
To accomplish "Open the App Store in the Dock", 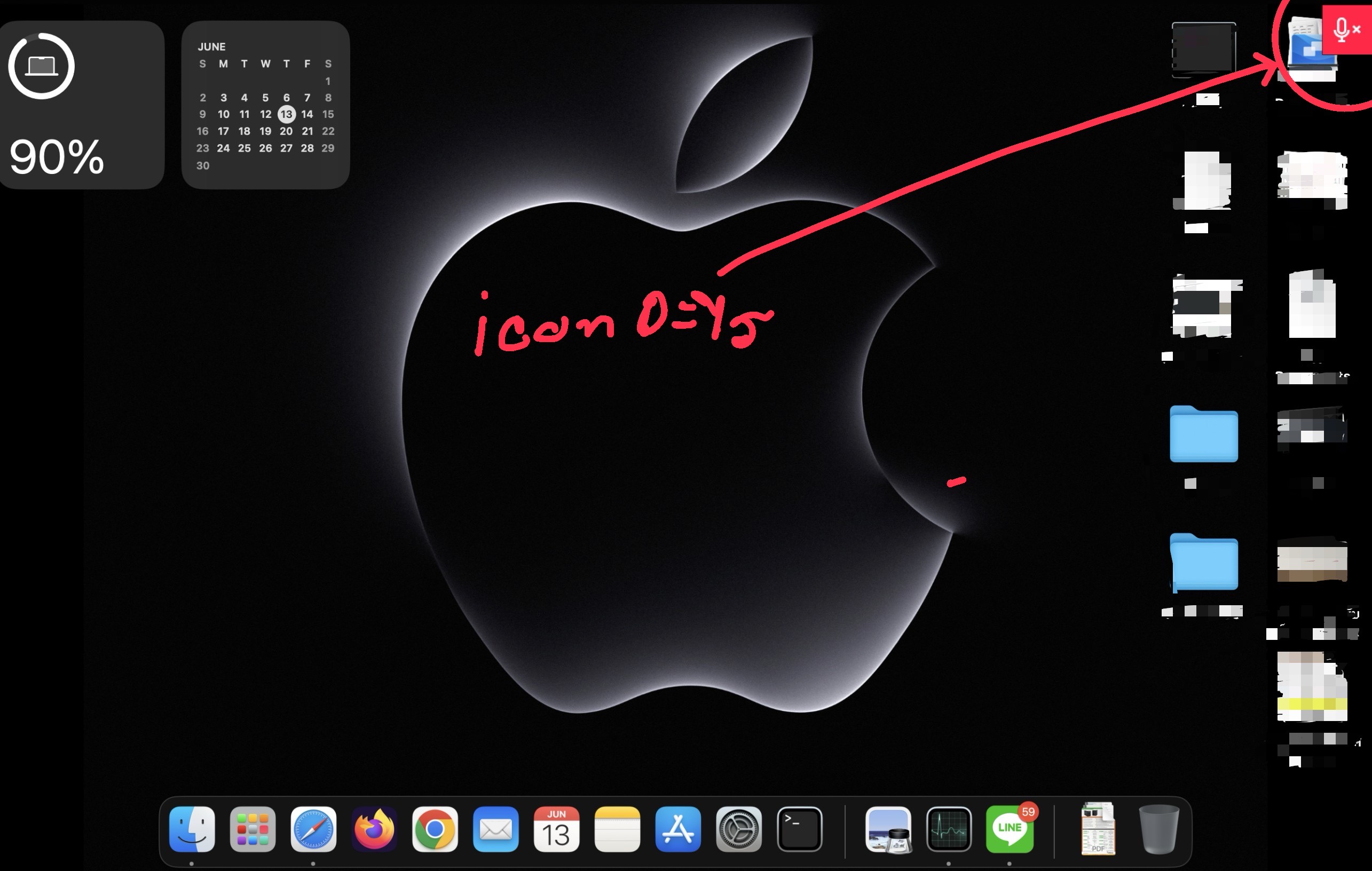I will tap(677, 829).
